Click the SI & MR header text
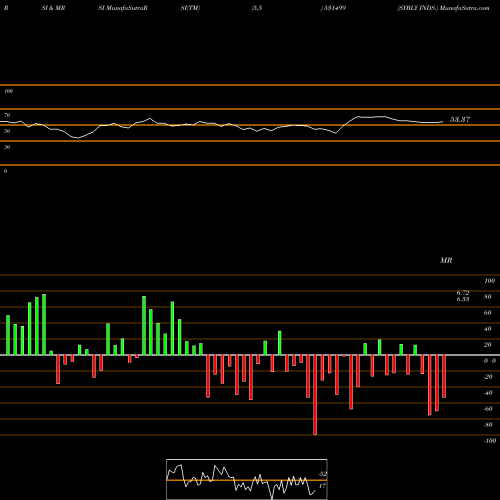This screenshot has height=500, width=500. click(x=53, y=8)
